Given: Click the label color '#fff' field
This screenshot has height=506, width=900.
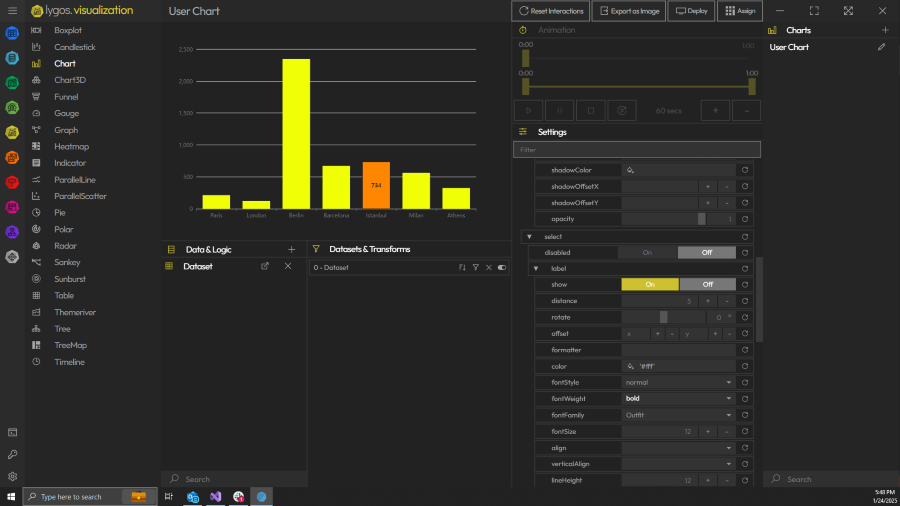Looking at the screenshot, I should [678, 367].
